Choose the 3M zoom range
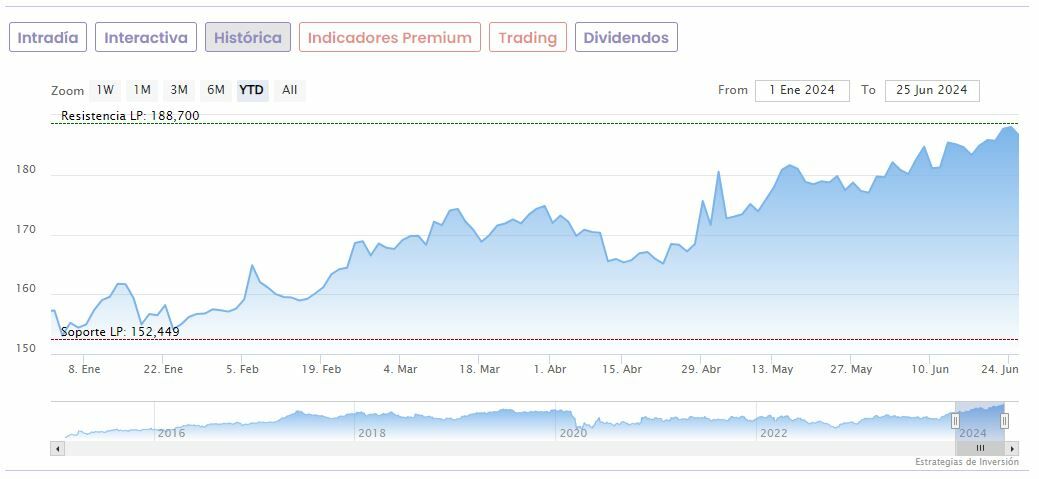The image size is (1039, 479). click(179, 90)
